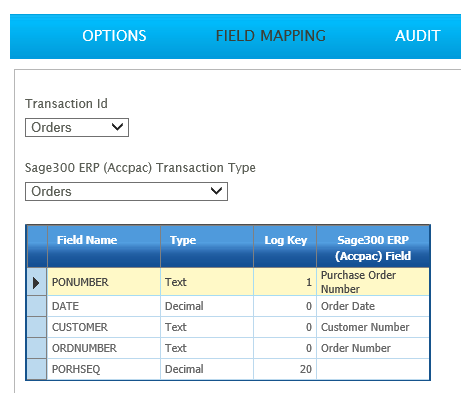Click the current row arrow indicator for PONUMBER

point(36,282)
